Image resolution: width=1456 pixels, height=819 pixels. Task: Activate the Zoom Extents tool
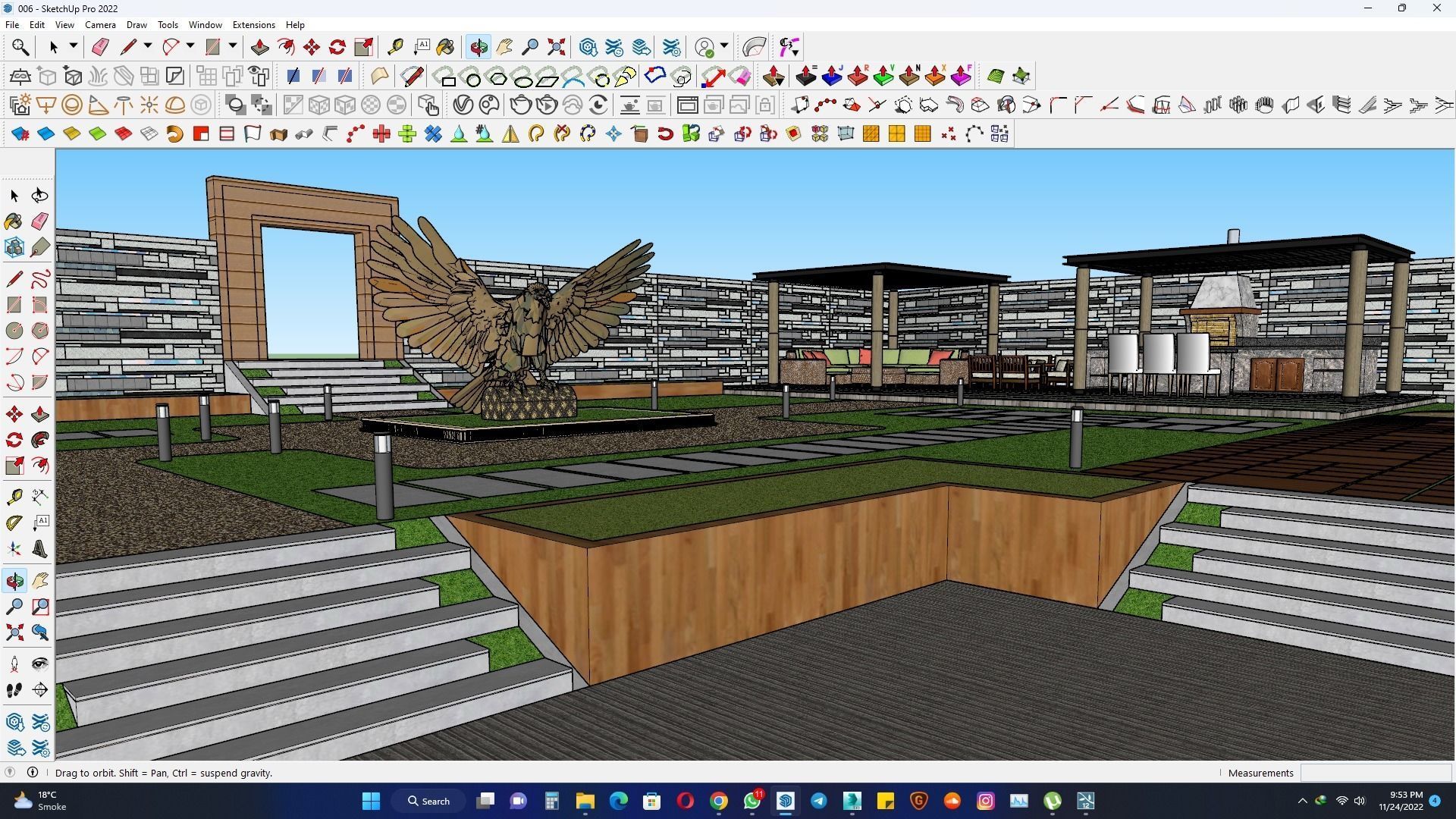(x=556, y=47)
